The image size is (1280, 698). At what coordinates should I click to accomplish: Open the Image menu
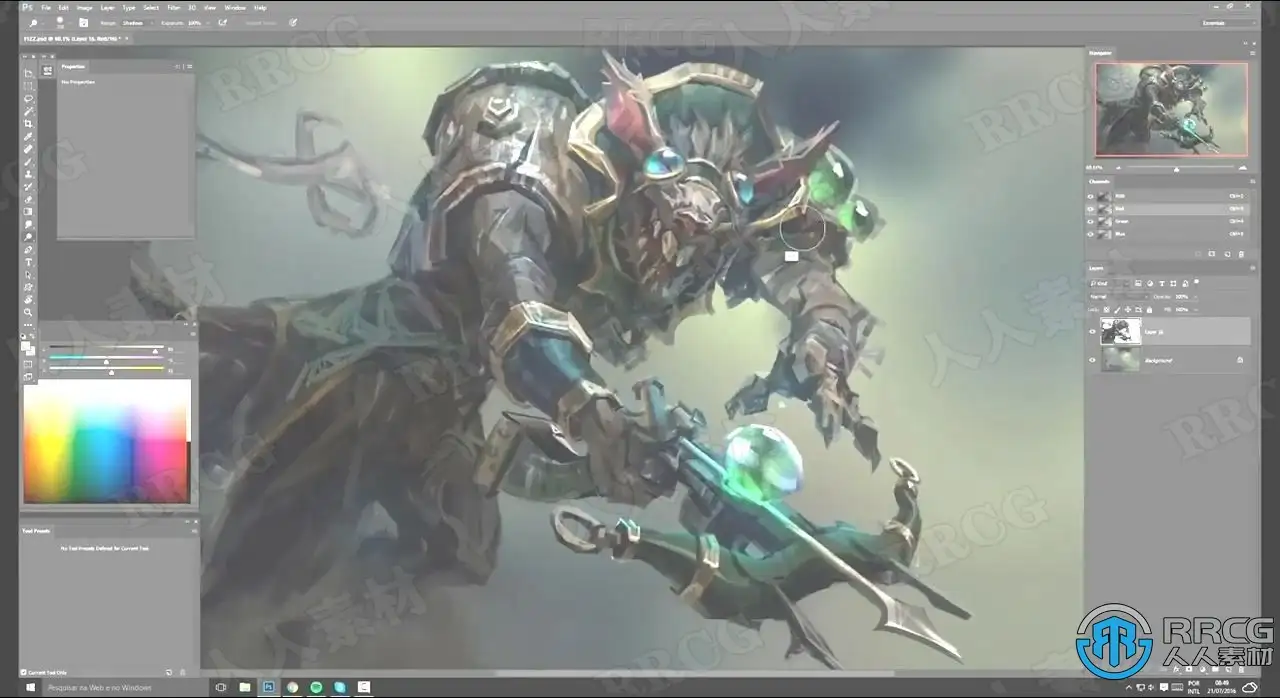[x=84, y=7]
